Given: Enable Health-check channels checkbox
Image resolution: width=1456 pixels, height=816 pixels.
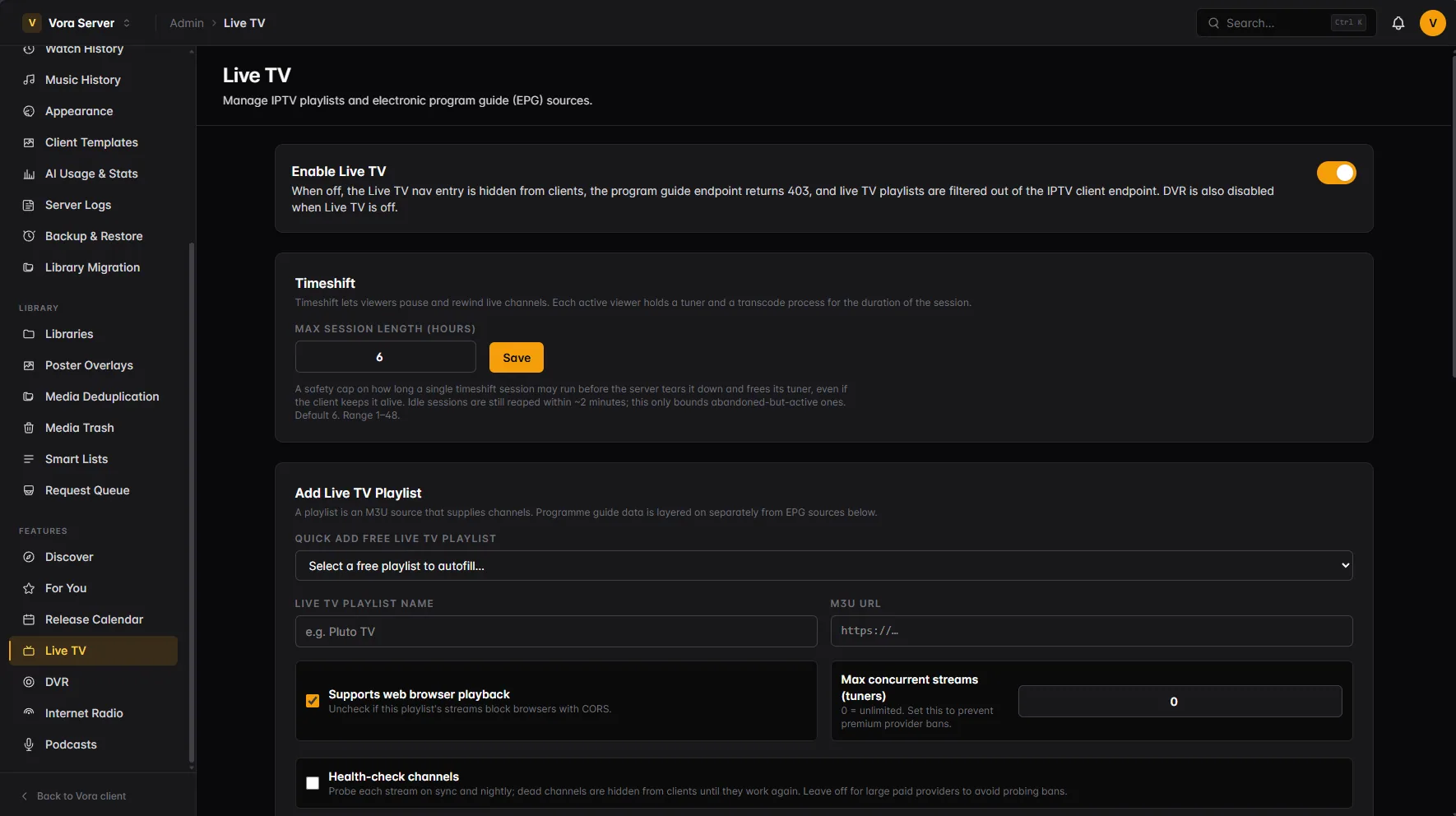Looking at the screenshot, I should click(x=313, y=783).
